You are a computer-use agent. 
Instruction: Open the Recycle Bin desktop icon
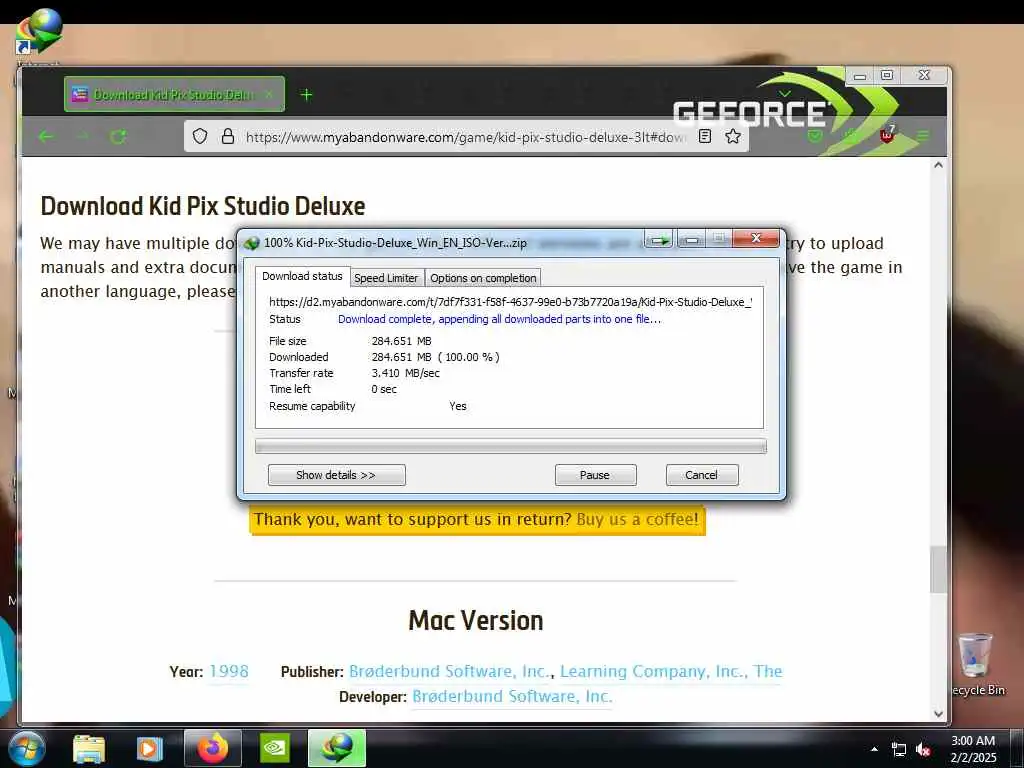point(976,665)
